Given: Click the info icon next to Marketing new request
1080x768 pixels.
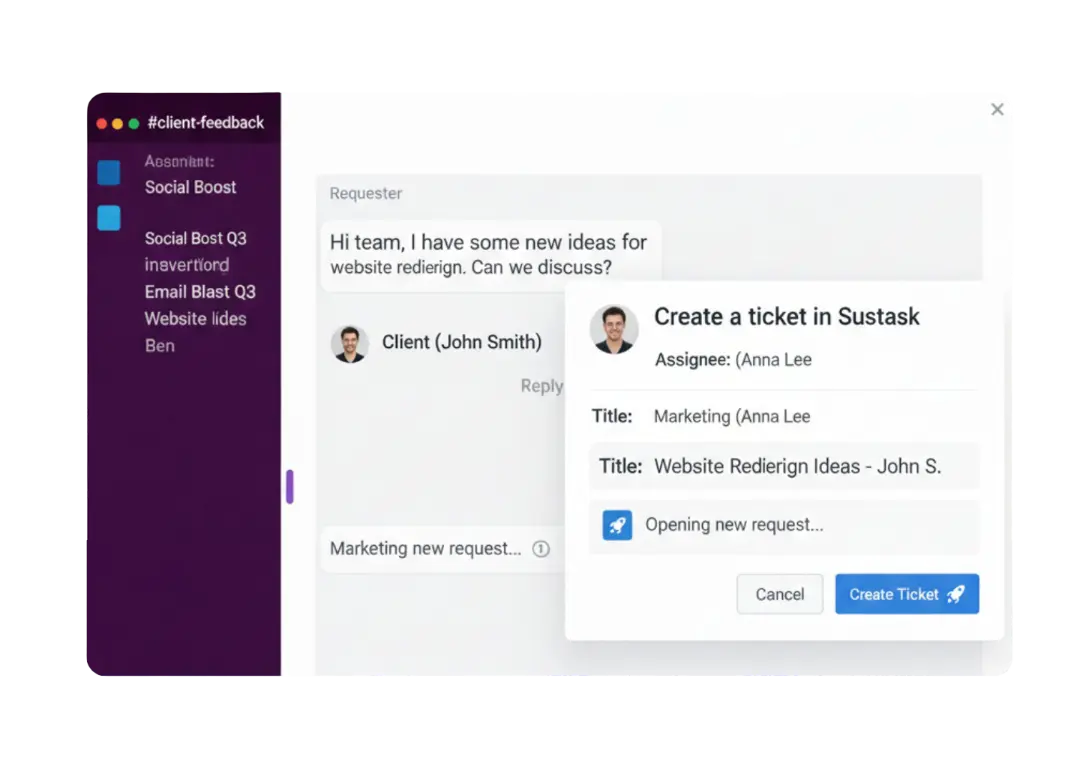Looking at the screenshot, I should coord(541,548).
